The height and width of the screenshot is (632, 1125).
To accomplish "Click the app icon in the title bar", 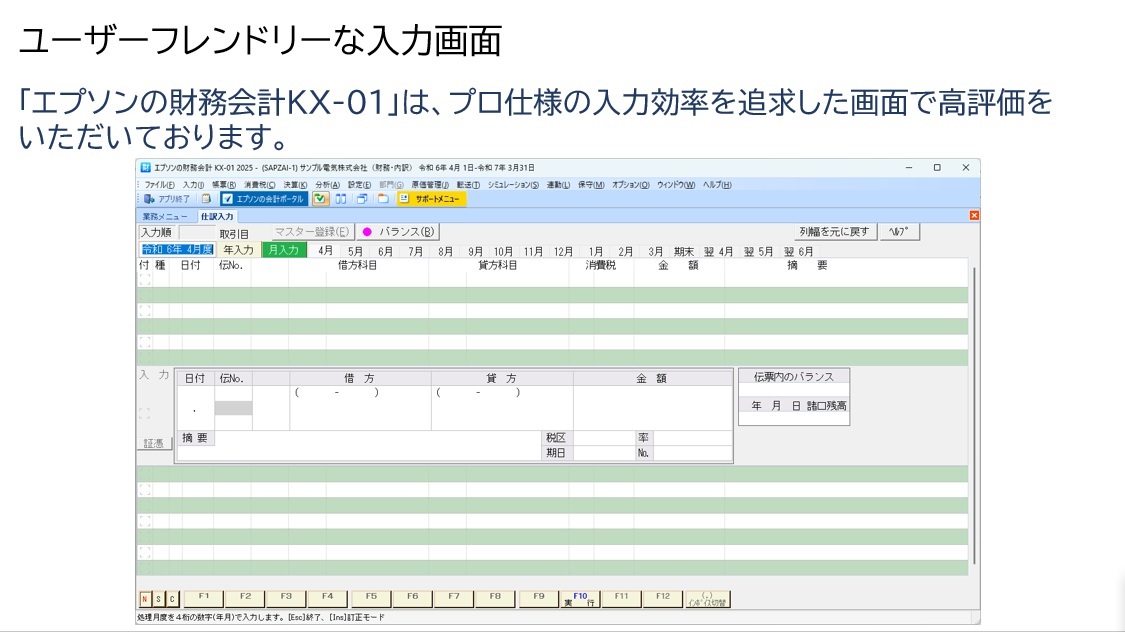I will pyautogui.click(x=145, y=168).
